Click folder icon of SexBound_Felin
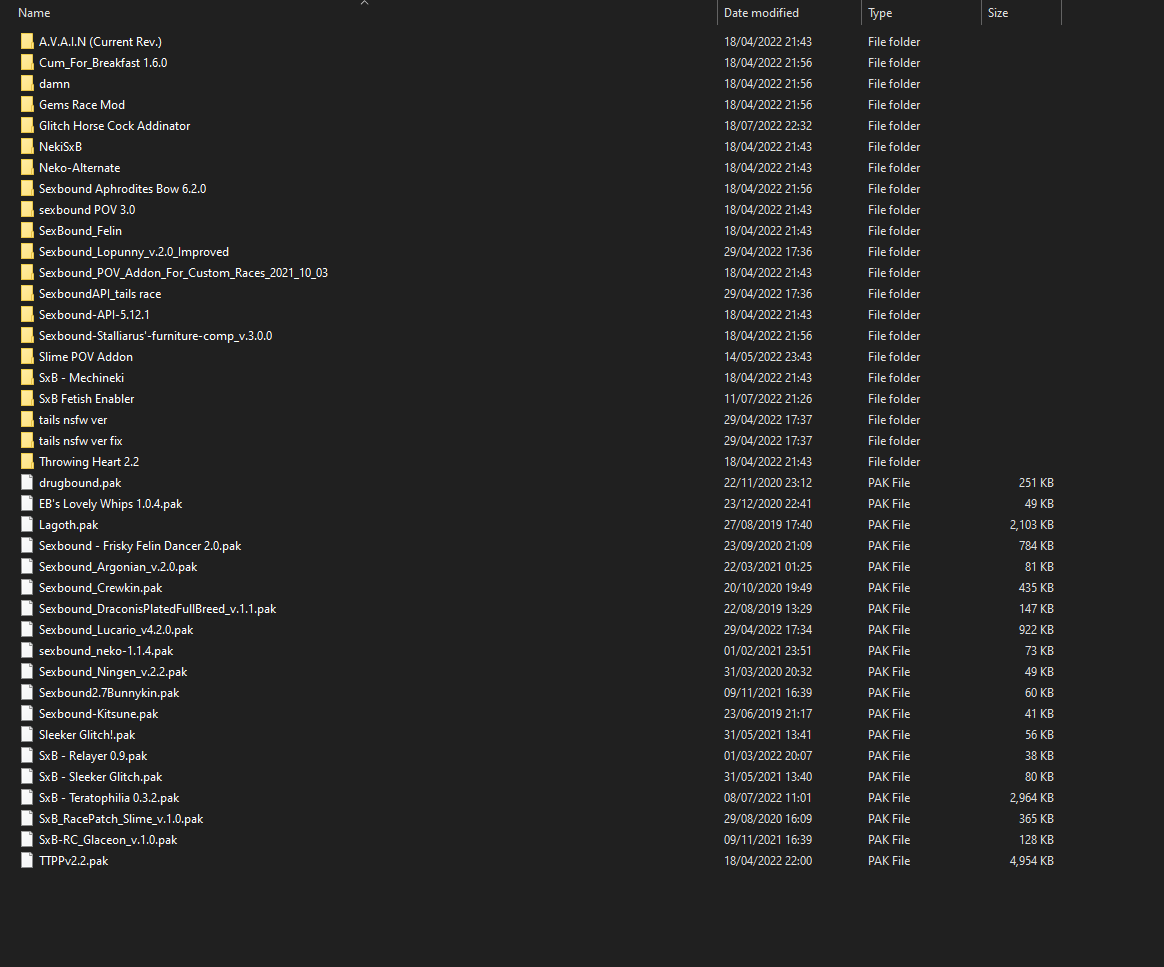 27,231
